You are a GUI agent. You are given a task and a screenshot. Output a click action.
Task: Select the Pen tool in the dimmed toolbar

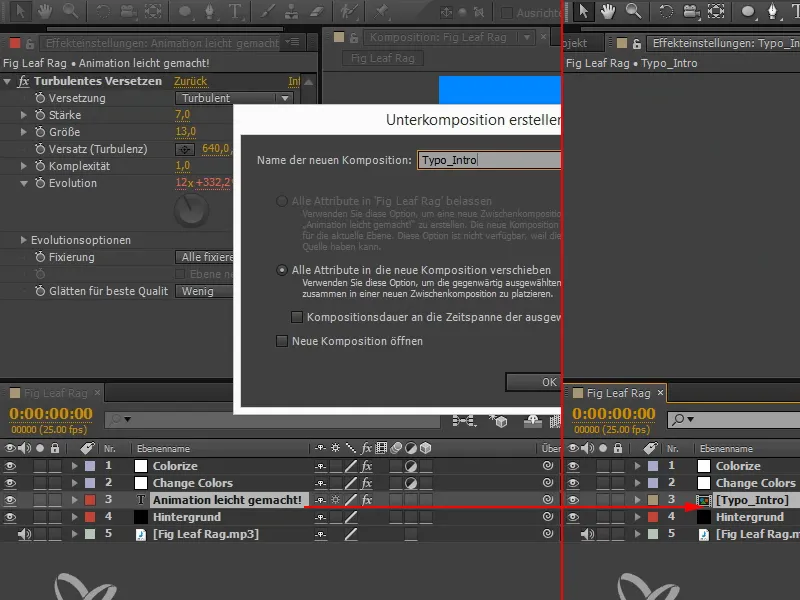209,11
